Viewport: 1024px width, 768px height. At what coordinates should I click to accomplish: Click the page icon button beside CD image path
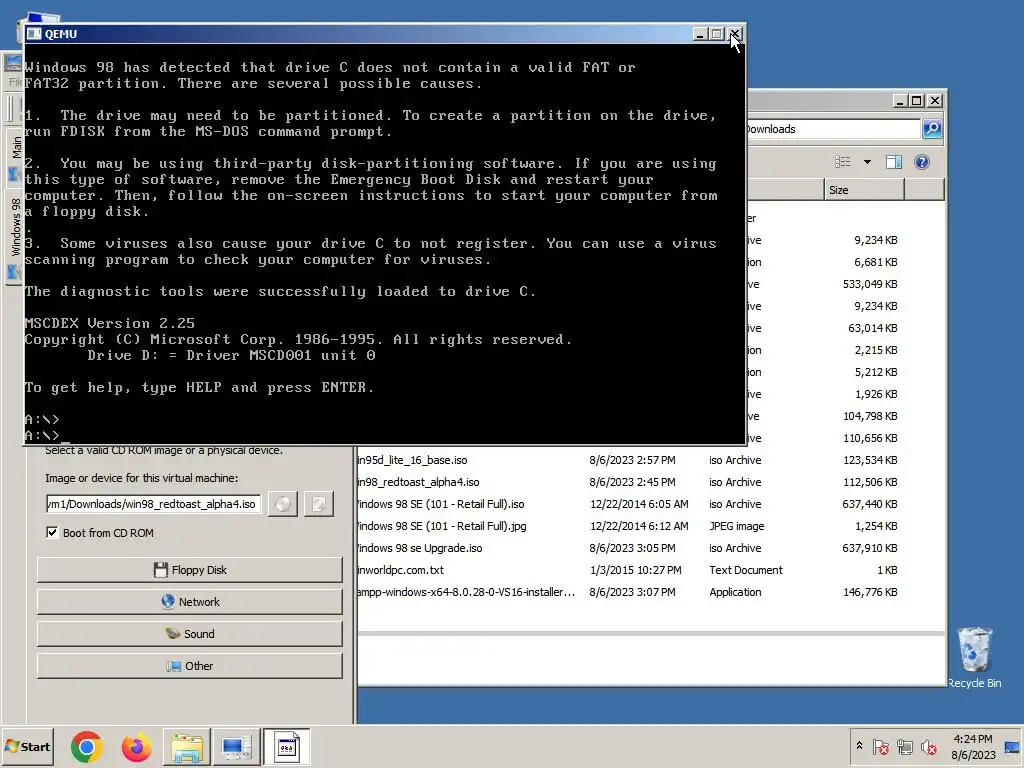tap(319, 504)
